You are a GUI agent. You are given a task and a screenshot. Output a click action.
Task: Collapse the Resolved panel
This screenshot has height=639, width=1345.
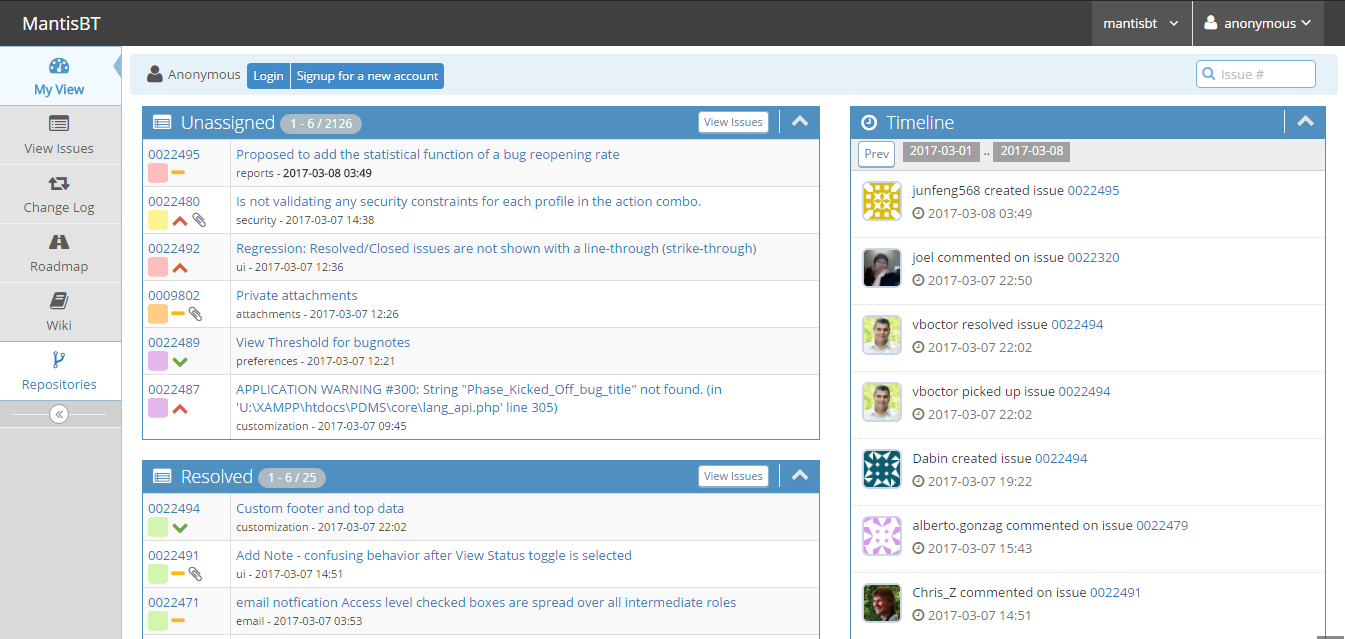point(799,476)
